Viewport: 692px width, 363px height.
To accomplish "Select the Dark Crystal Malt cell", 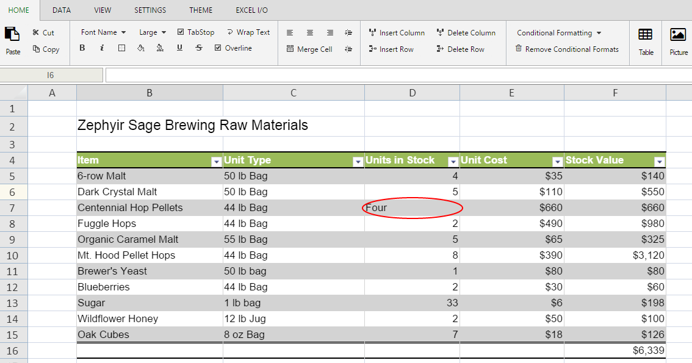I will click(150, 192).
